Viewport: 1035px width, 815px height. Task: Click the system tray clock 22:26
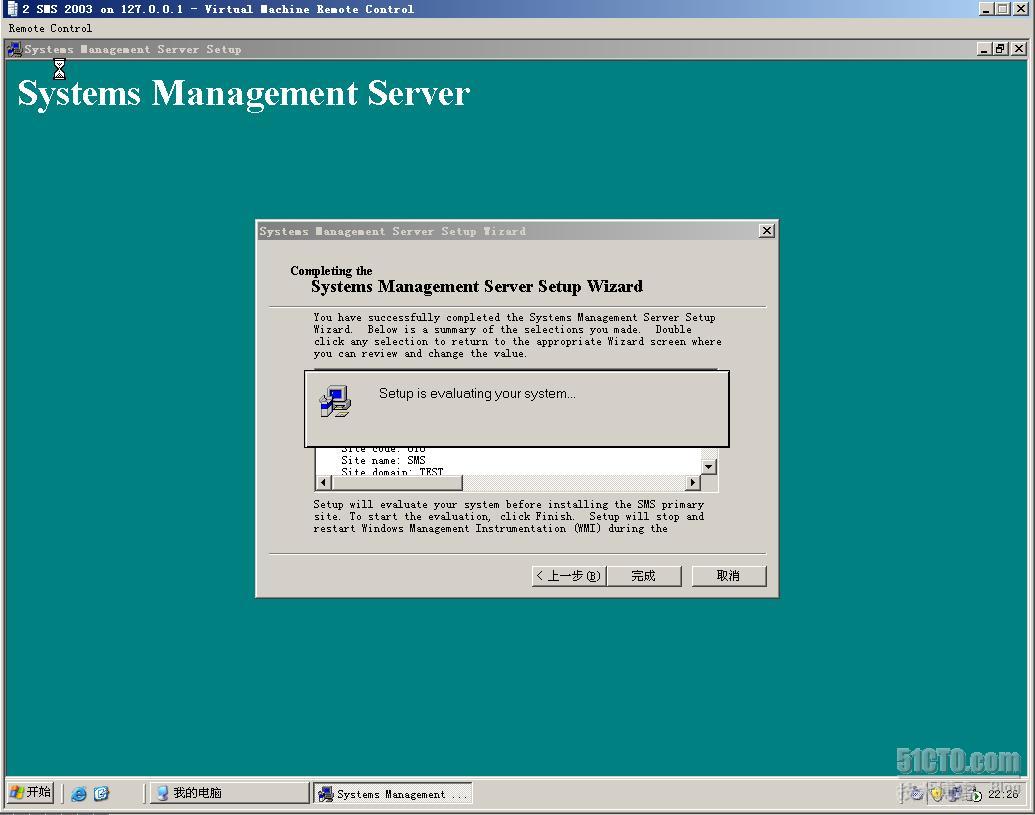1003,794
